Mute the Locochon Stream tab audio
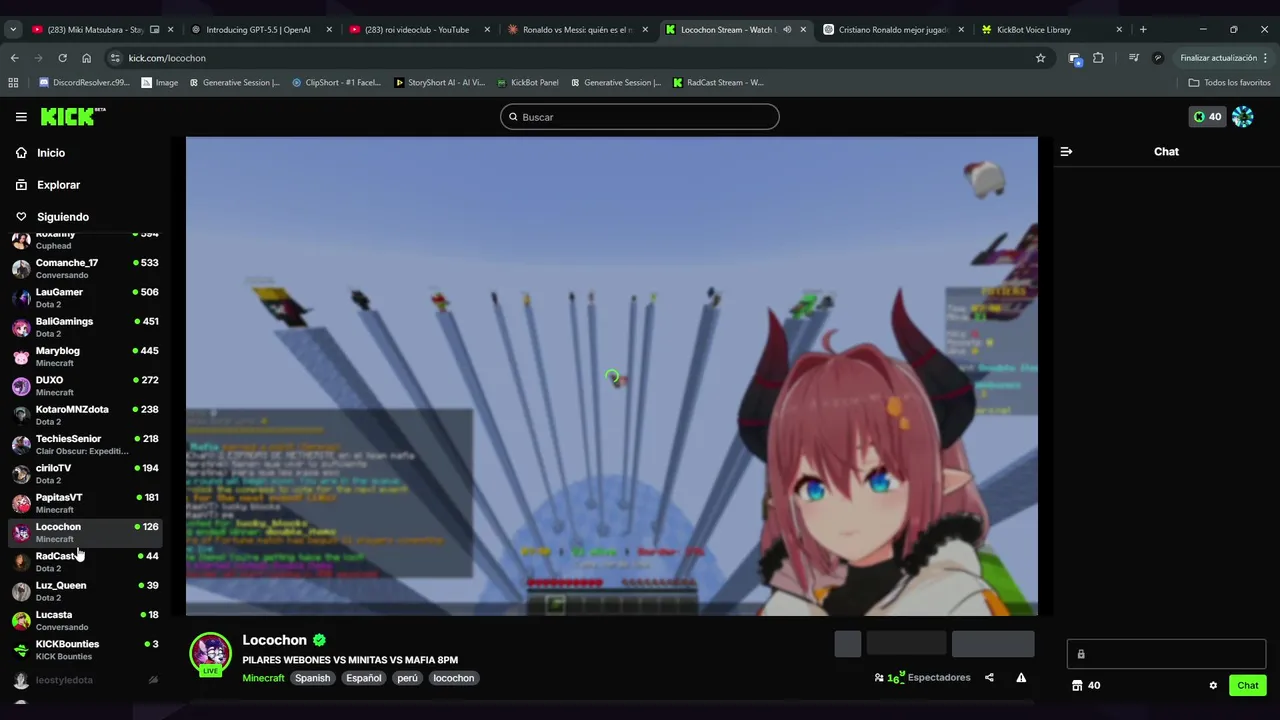The height and width of the screenshot is (720, 1280). (x=787, y=30)
